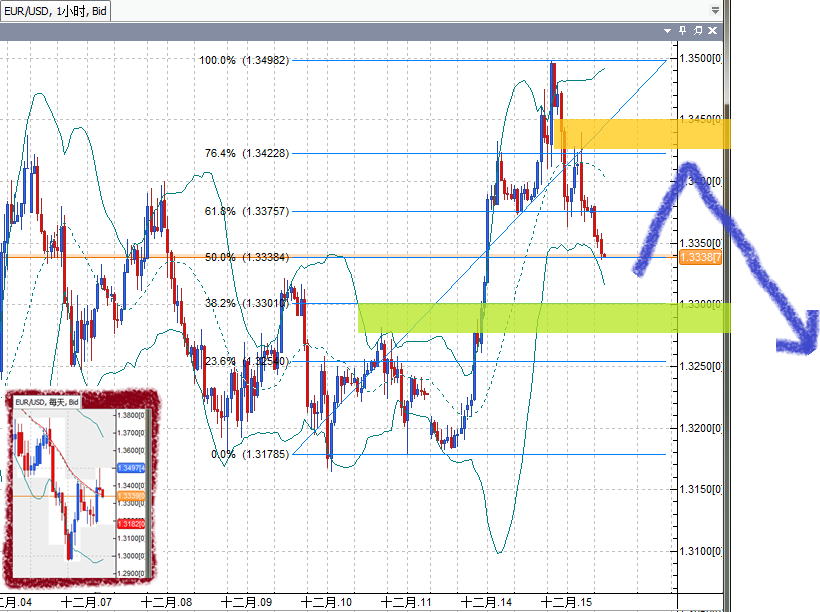Click the 1.3500 price axis label

pyautogui.click(x=700, y=58)
